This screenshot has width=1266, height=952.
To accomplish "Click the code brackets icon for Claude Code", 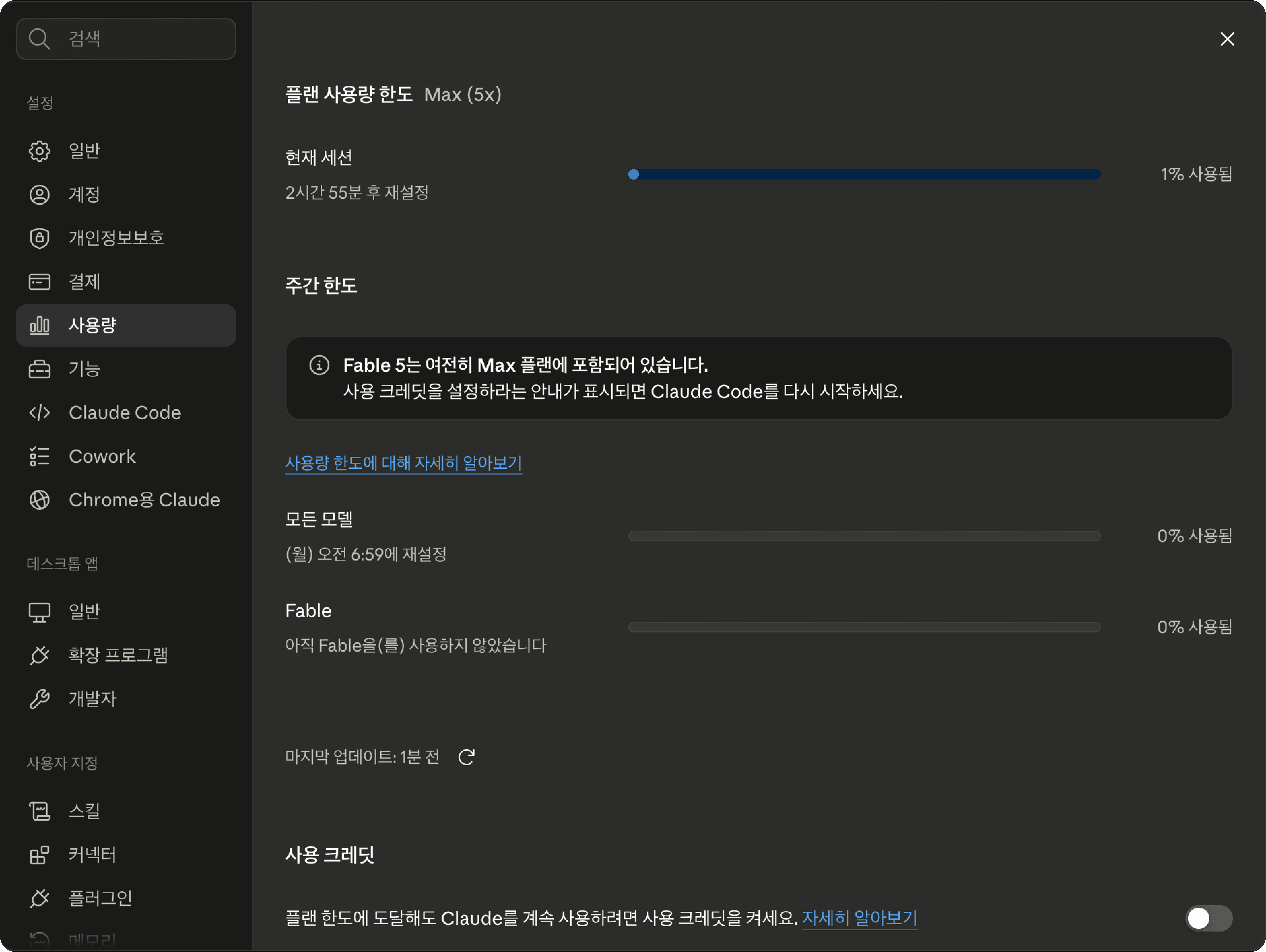I will [x=40, y=413].
